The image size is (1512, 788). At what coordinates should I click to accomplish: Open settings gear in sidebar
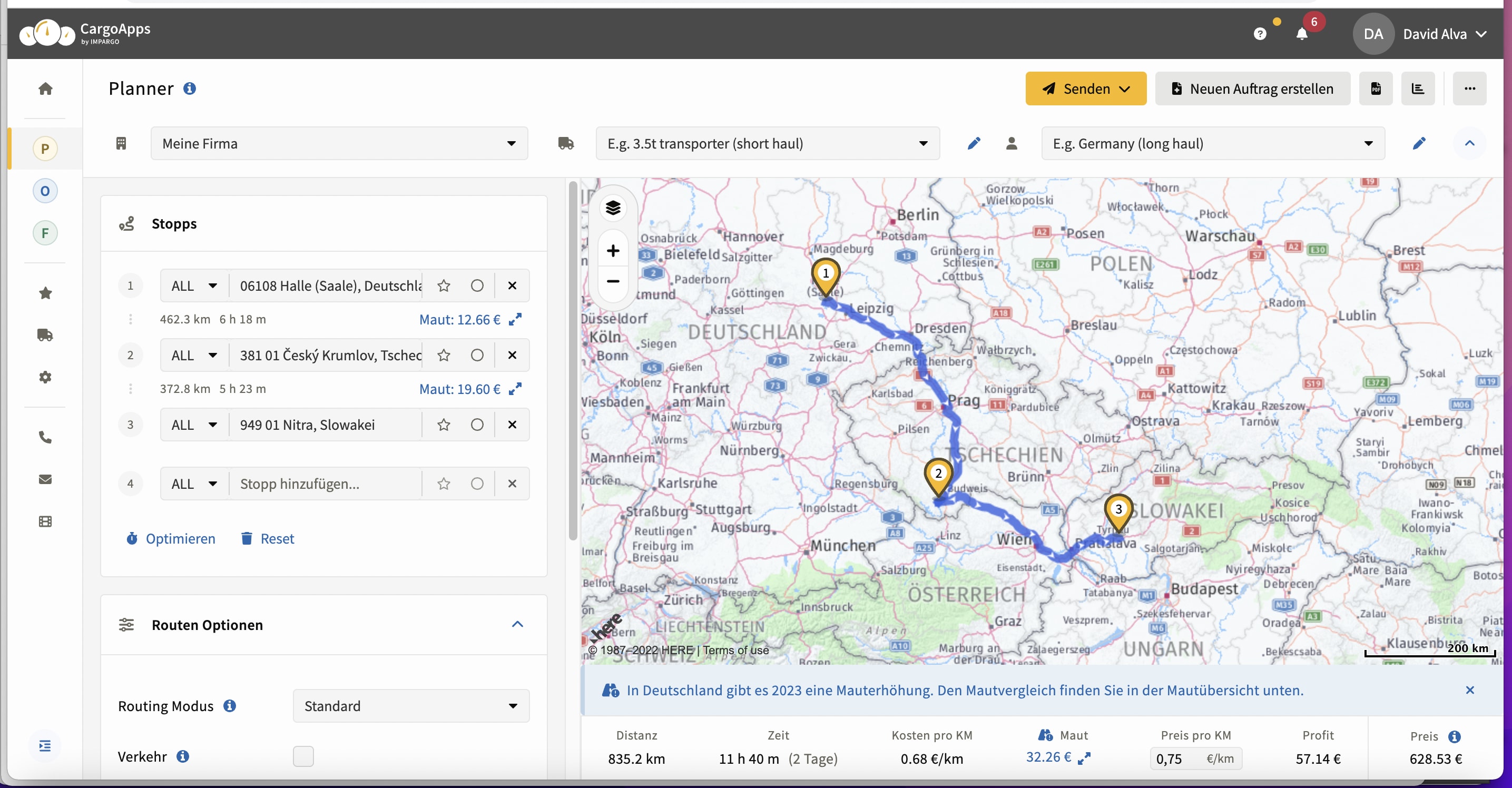click(45, 377)
